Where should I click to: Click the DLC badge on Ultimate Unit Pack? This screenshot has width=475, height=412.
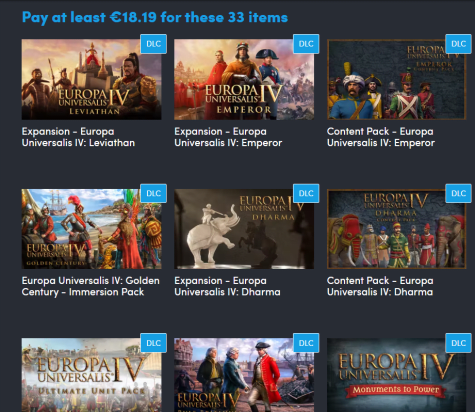click(x=154, y=343)
